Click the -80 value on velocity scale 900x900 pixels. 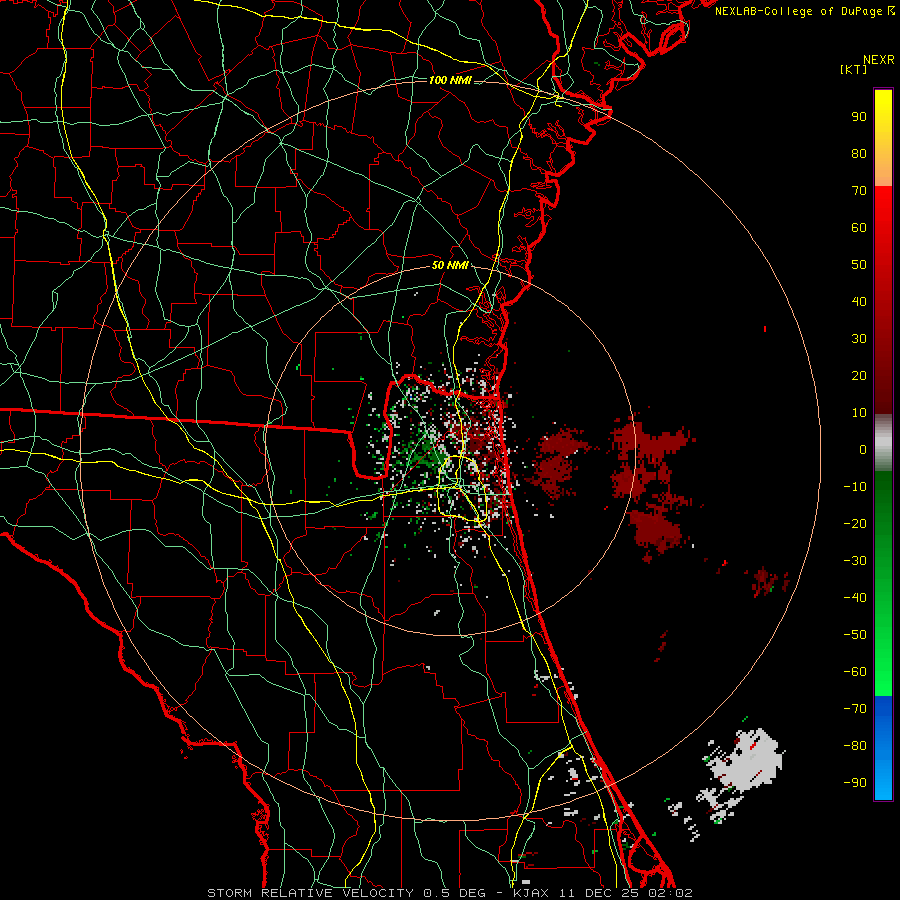855,746
